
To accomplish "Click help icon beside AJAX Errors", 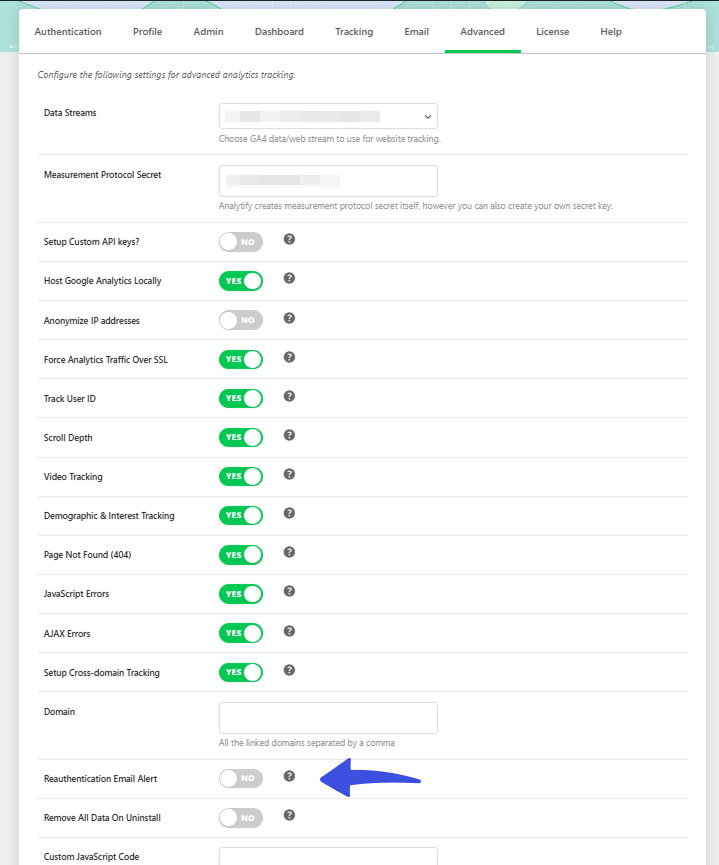I will [289, 632].
